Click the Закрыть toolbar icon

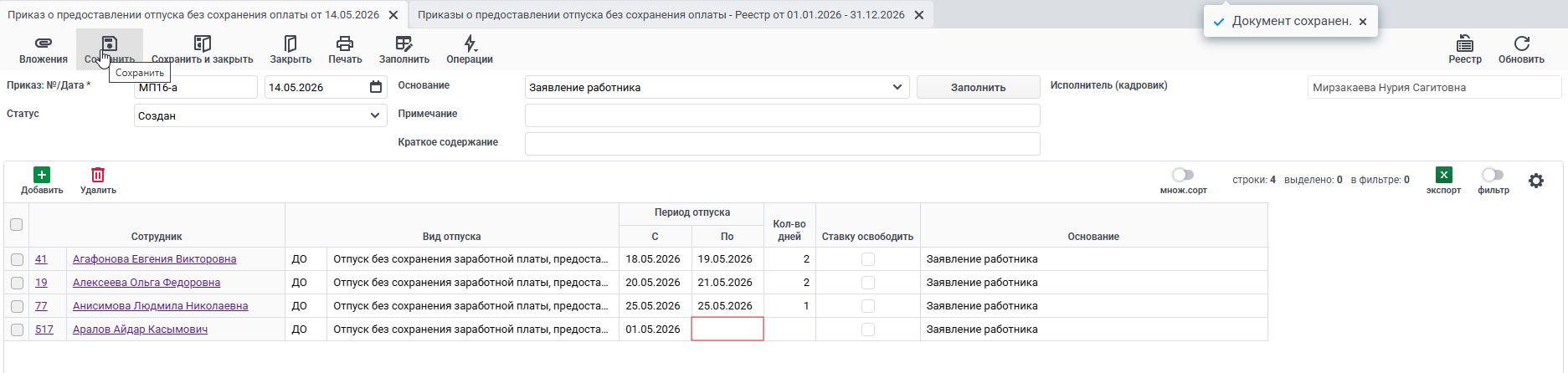pyautogui.click(x=290, y=43)
